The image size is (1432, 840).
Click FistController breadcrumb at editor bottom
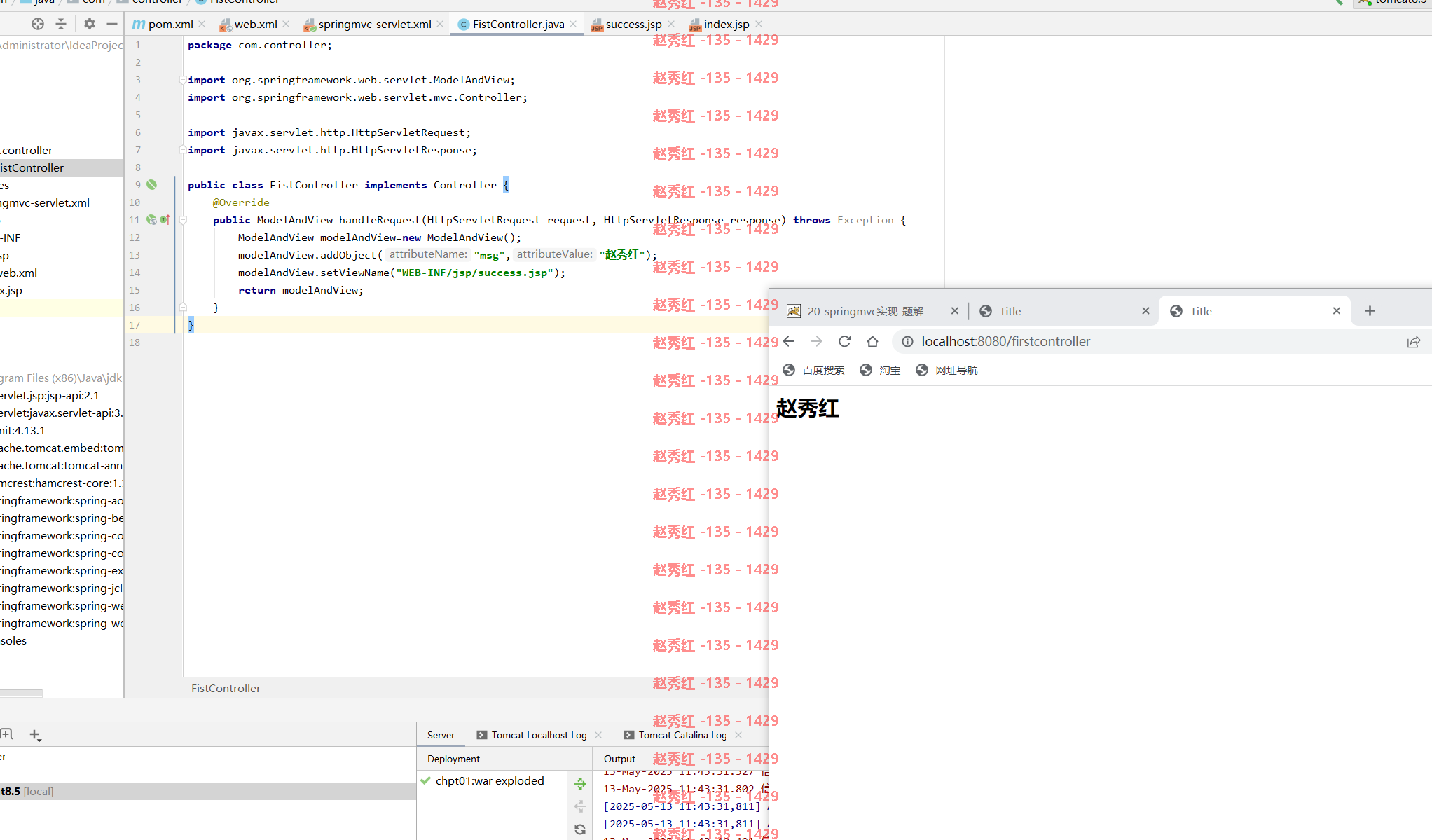click(226, 688)
